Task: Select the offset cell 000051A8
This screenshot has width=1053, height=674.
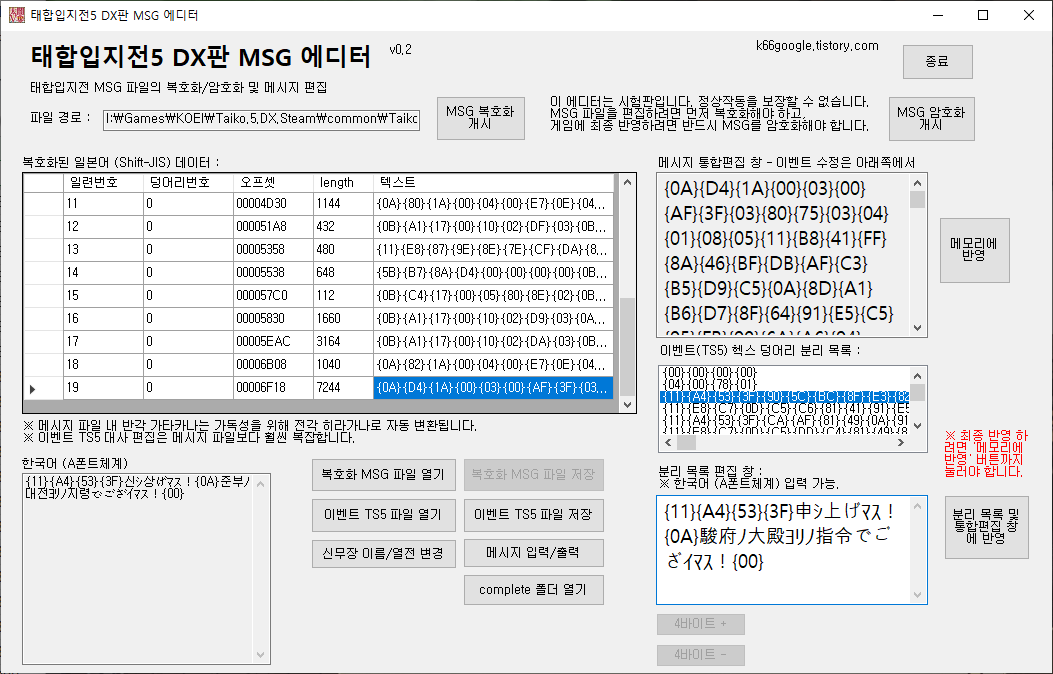Action: pyautogui.click(x=273, y=227)
